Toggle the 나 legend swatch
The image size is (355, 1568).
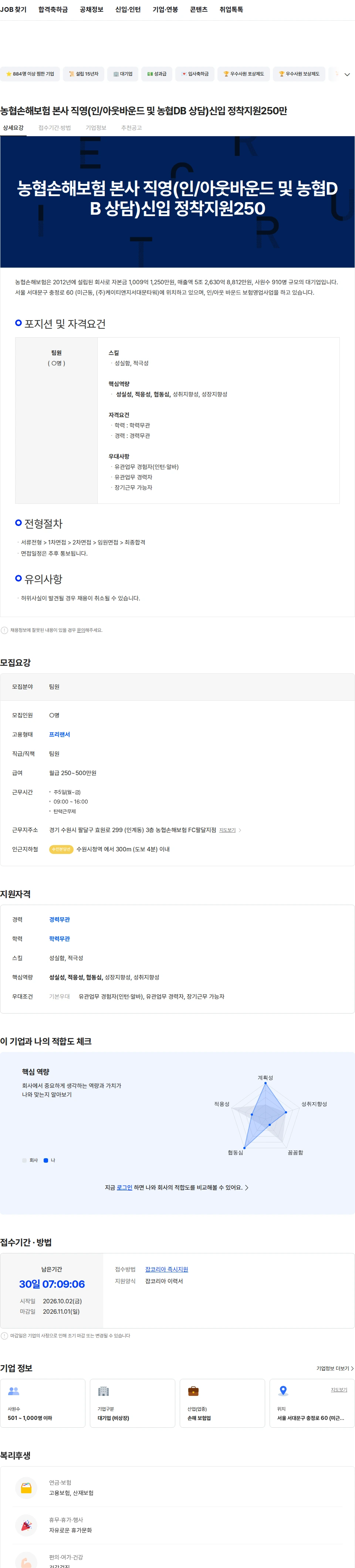coord(45,1160)
